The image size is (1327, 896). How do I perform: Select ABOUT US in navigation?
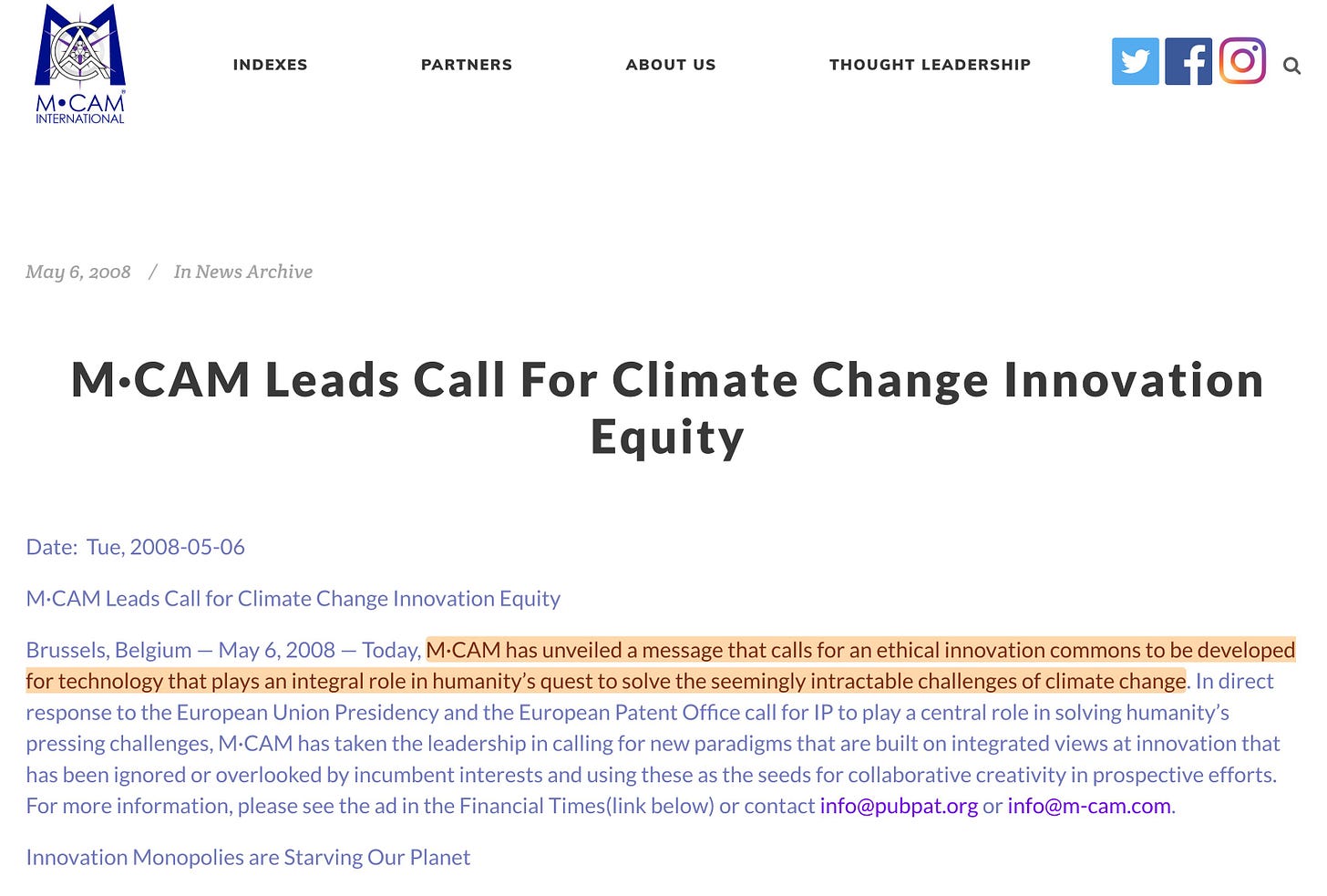(671, 65)
